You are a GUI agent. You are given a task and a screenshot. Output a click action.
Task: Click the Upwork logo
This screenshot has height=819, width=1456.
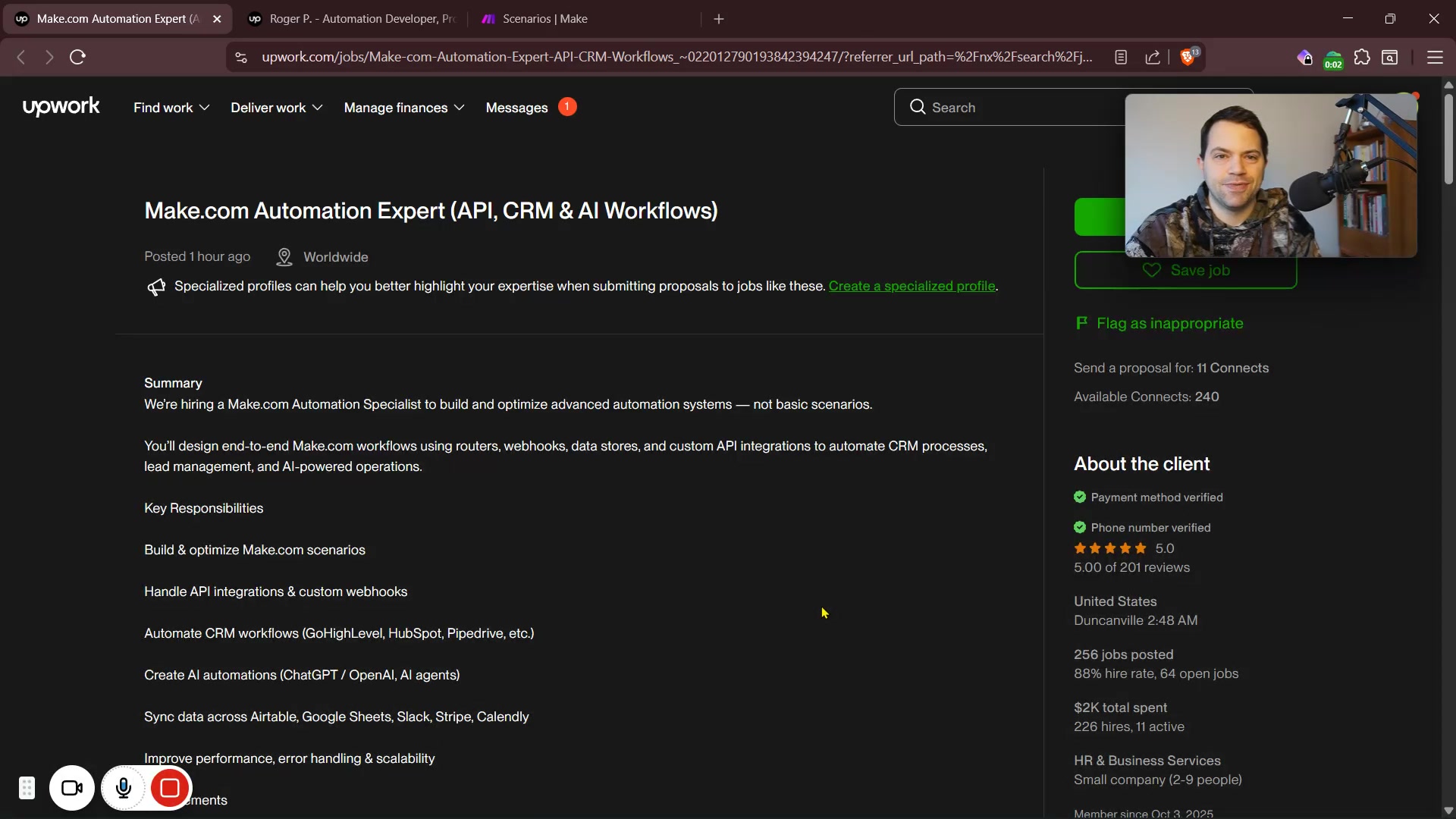[x=61, y=107]
